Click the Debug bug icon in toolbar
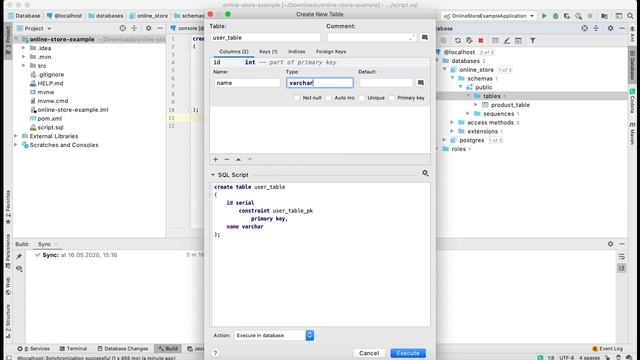The width and height of the screenshot is (640, 360). pos(555,16)
